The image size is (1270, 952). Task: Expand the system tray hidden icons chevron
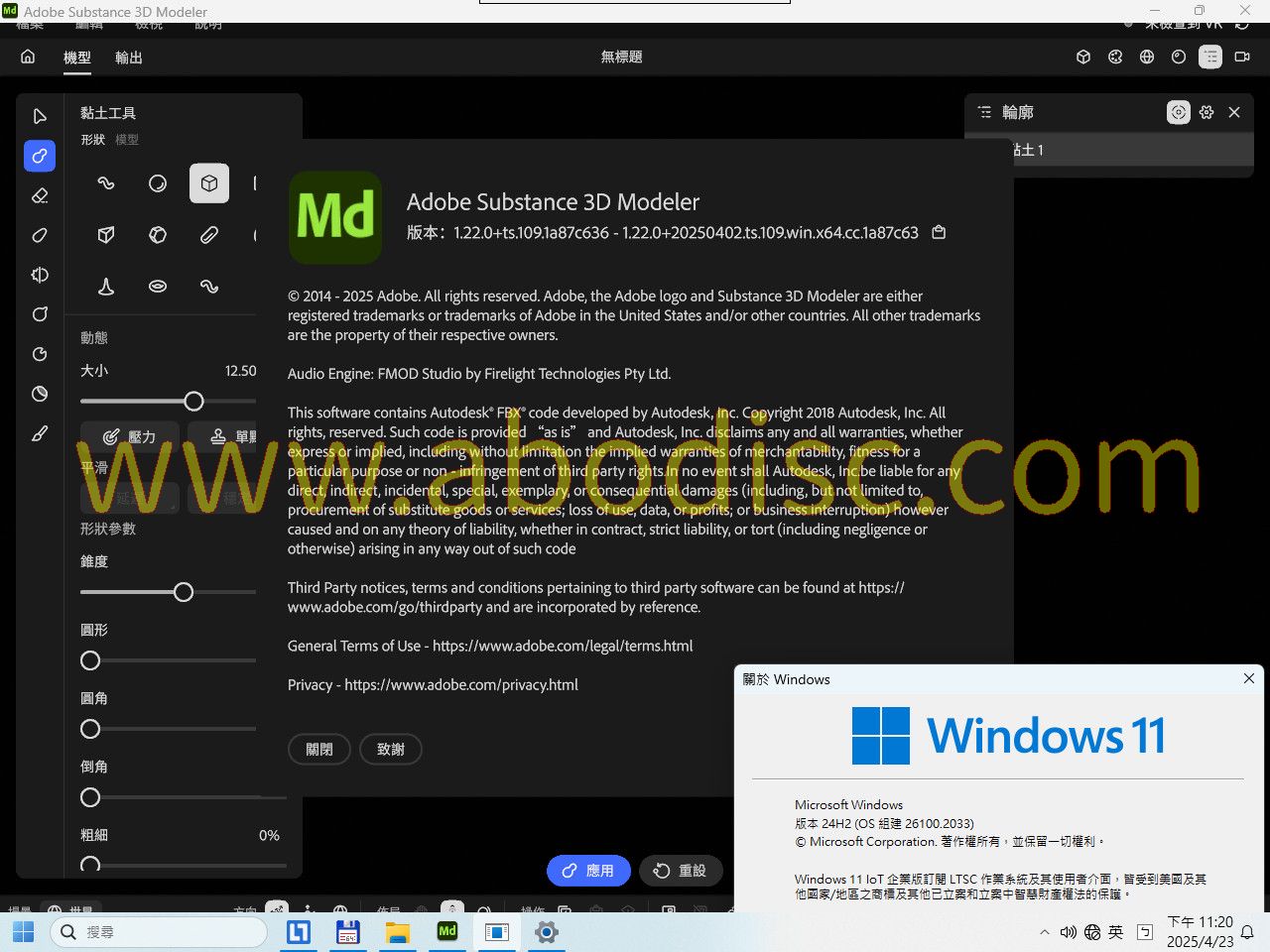[1044, 932]
